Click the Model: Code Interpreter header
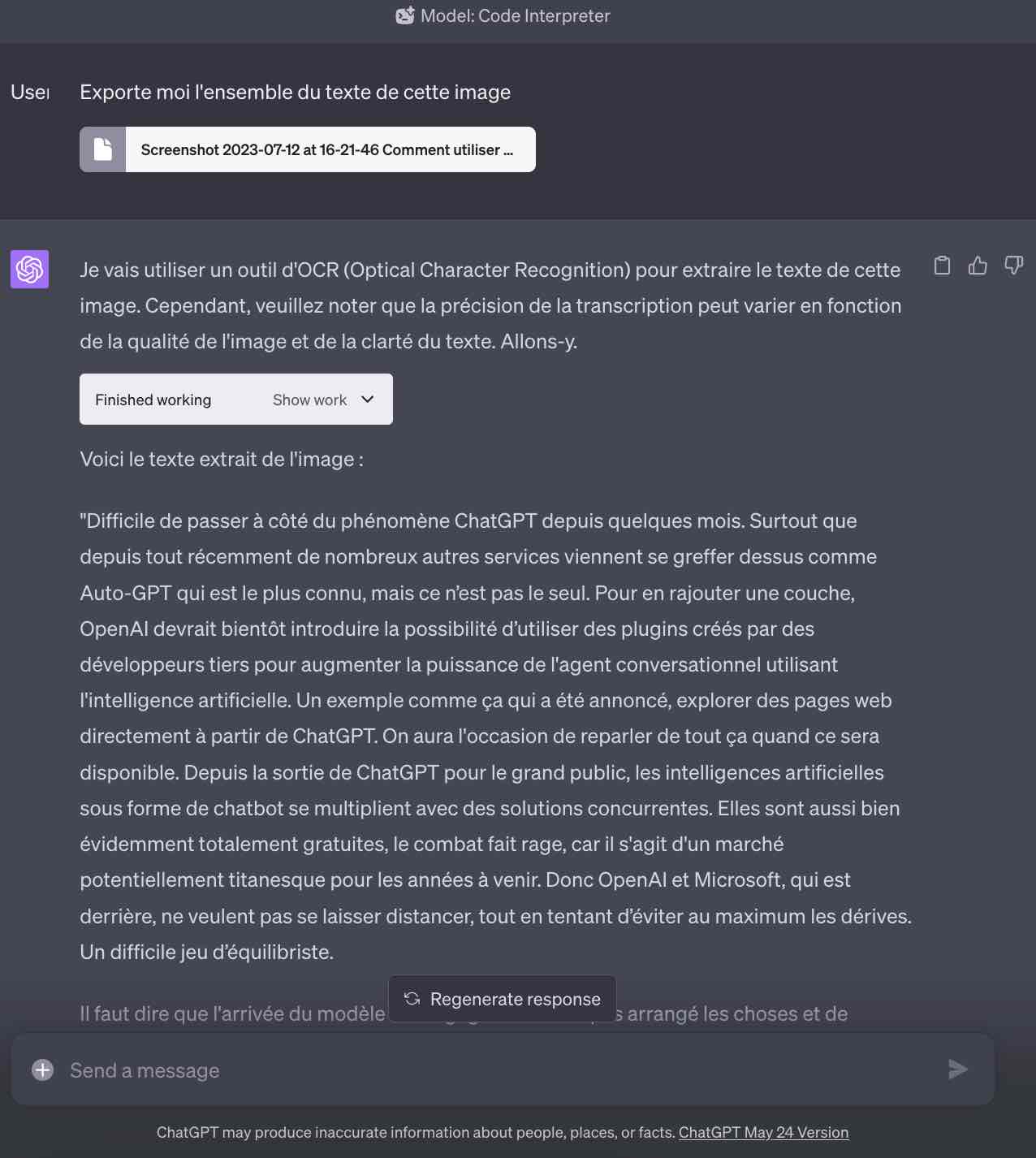 [518, 15]
